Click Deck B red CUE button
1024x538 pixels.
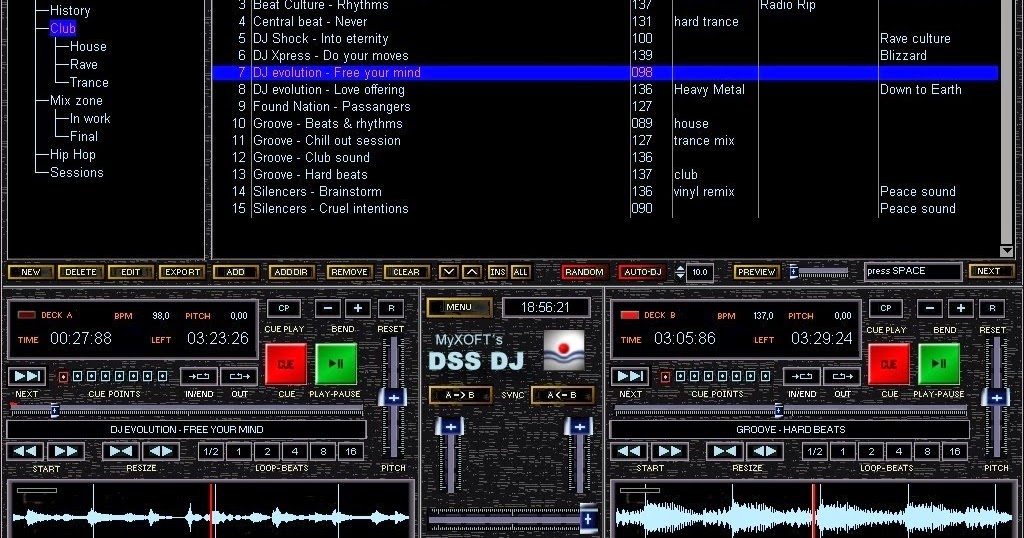889,364
